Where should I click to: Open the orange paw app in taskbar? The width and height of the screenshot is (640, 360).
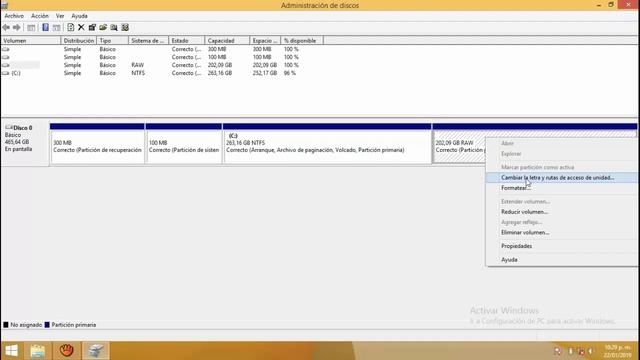pyautogui.click(x=67, y=351)
